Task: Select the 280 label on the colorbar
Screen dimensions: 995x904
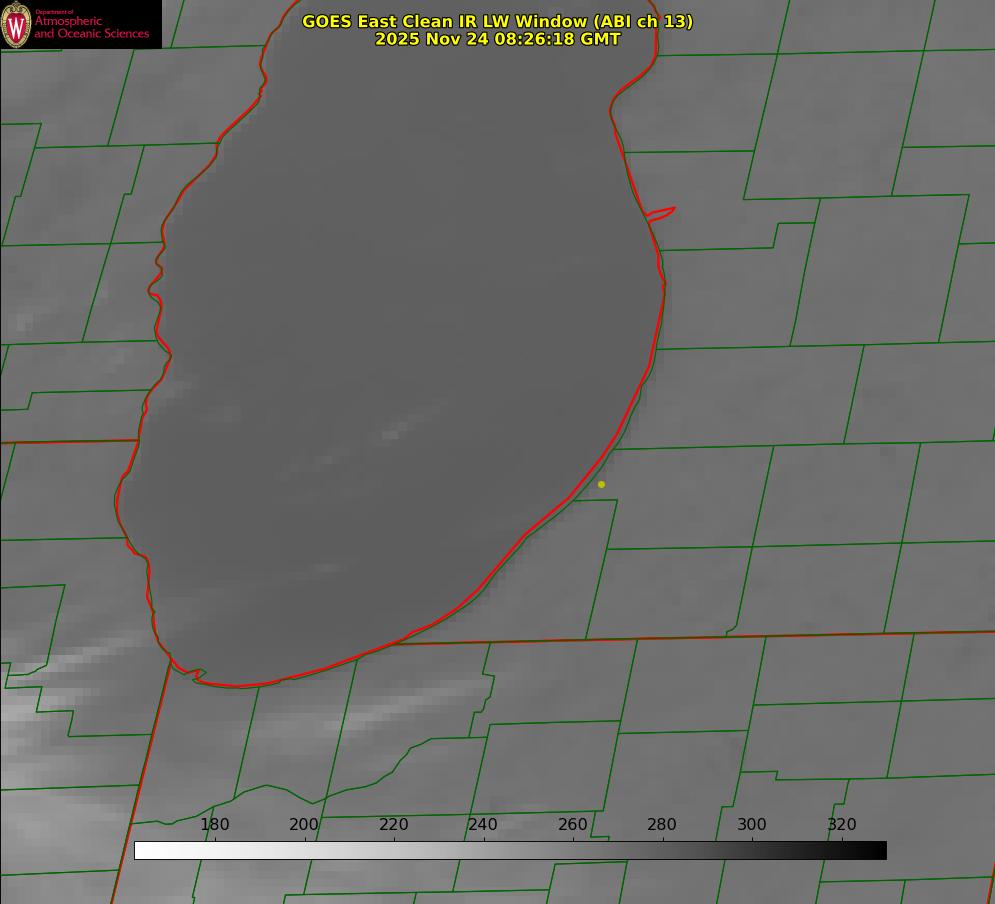Action: point(662,824)
